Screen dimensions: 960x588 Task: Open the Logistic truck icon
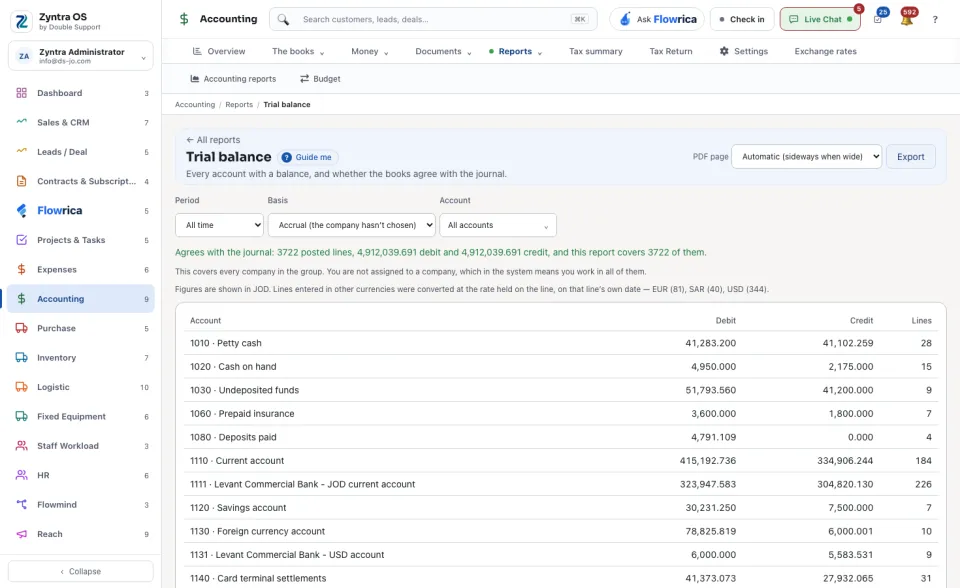click(x=21, y=387)
